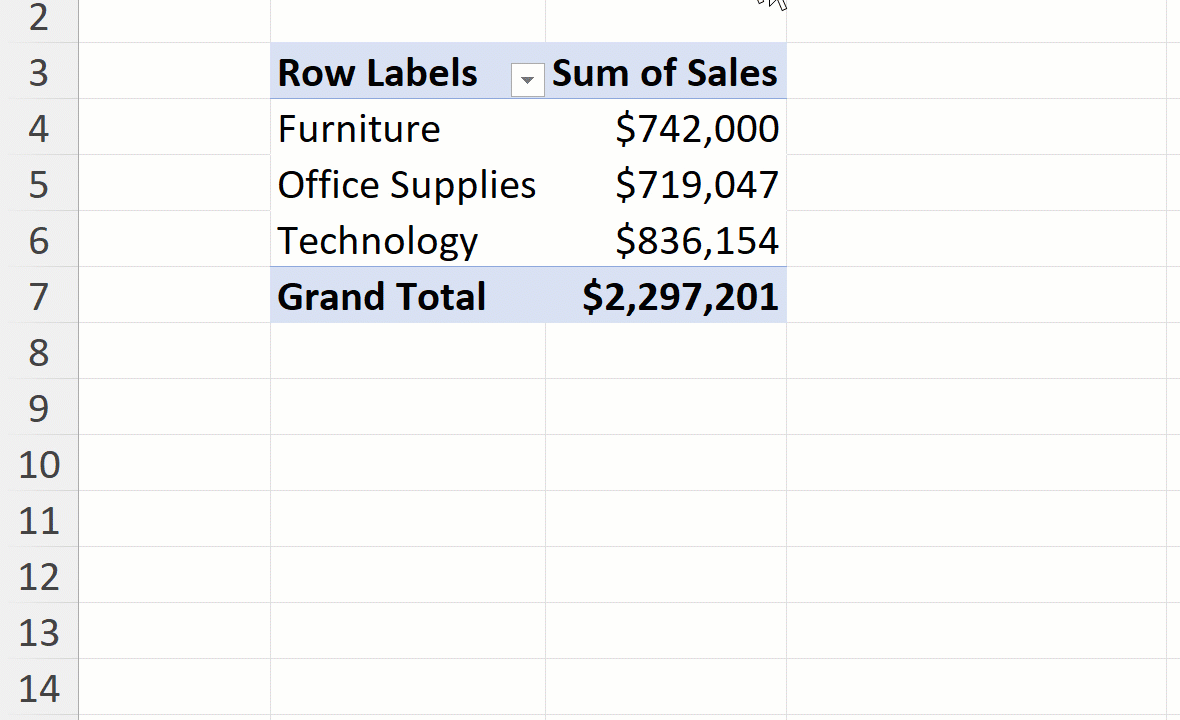This screenshot has height=720, width=1180.
Task: Select row 3 via its row header
Action: click(x=39, y=73)
